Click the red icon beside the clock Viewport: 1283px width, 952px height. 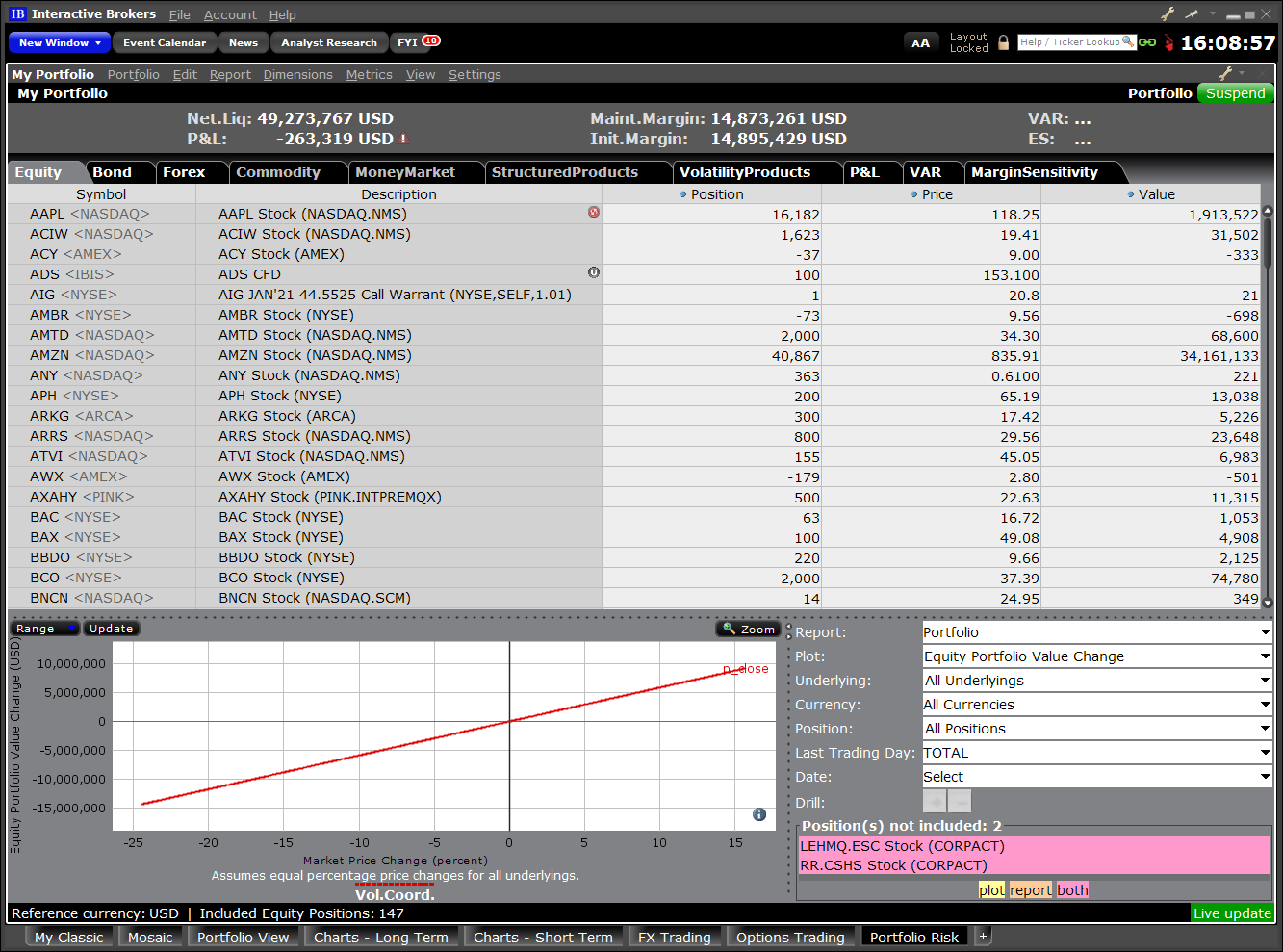click(1168, 42)
